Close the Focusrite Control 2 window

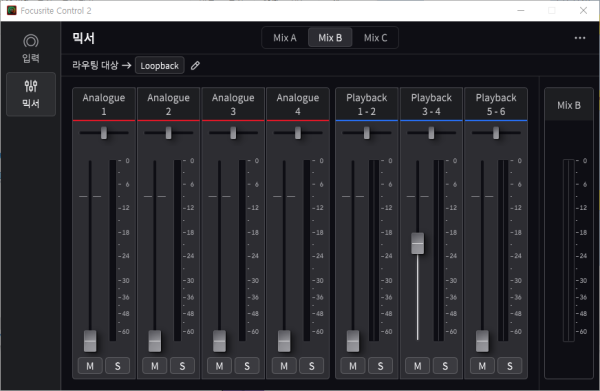[x=583, y=10]
